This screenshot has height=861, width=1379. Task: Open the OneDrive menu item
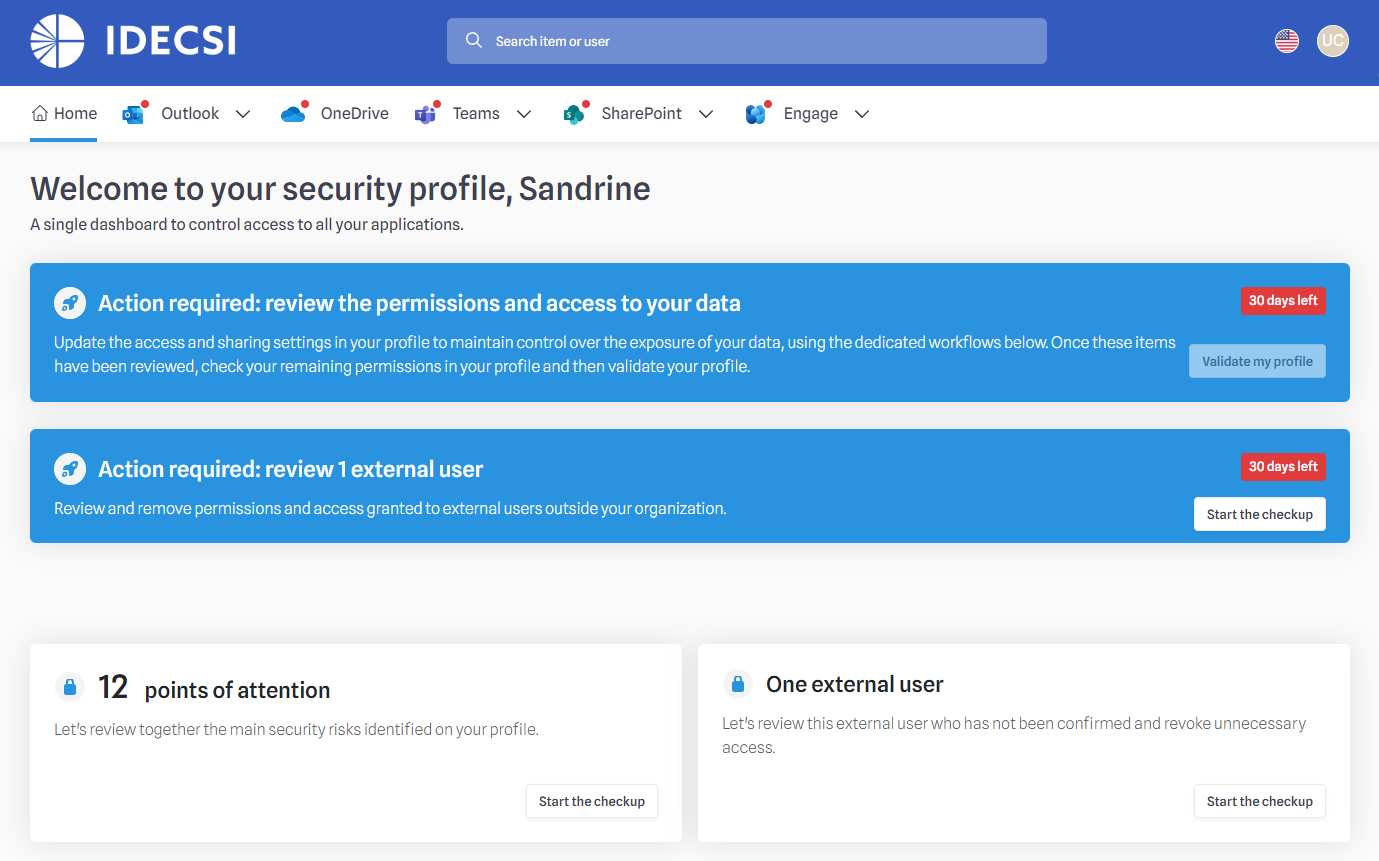click(354, 114)
